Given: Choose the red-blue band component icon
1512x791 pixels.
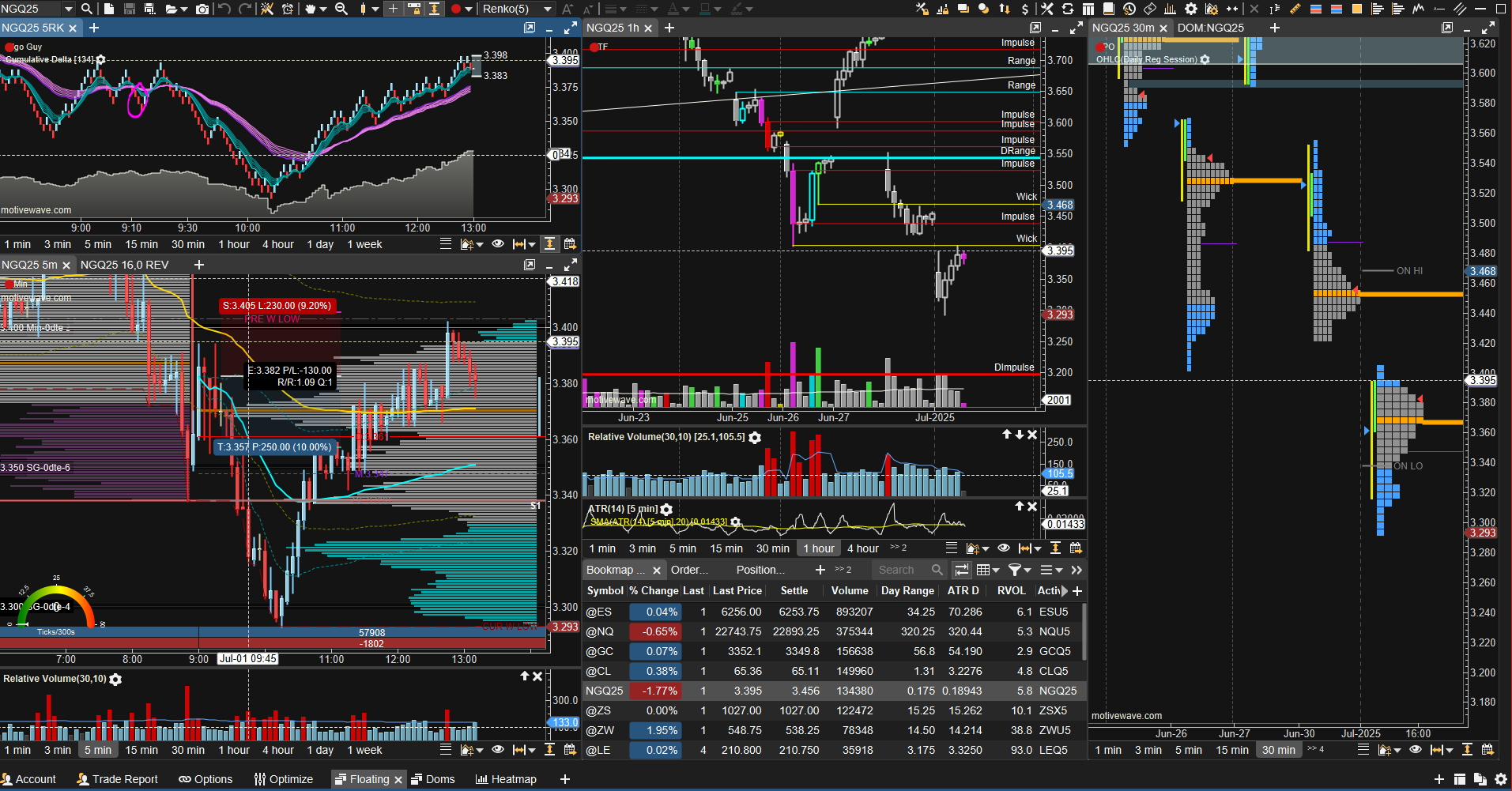Looking at the screenshot, I should [1337, 9].
